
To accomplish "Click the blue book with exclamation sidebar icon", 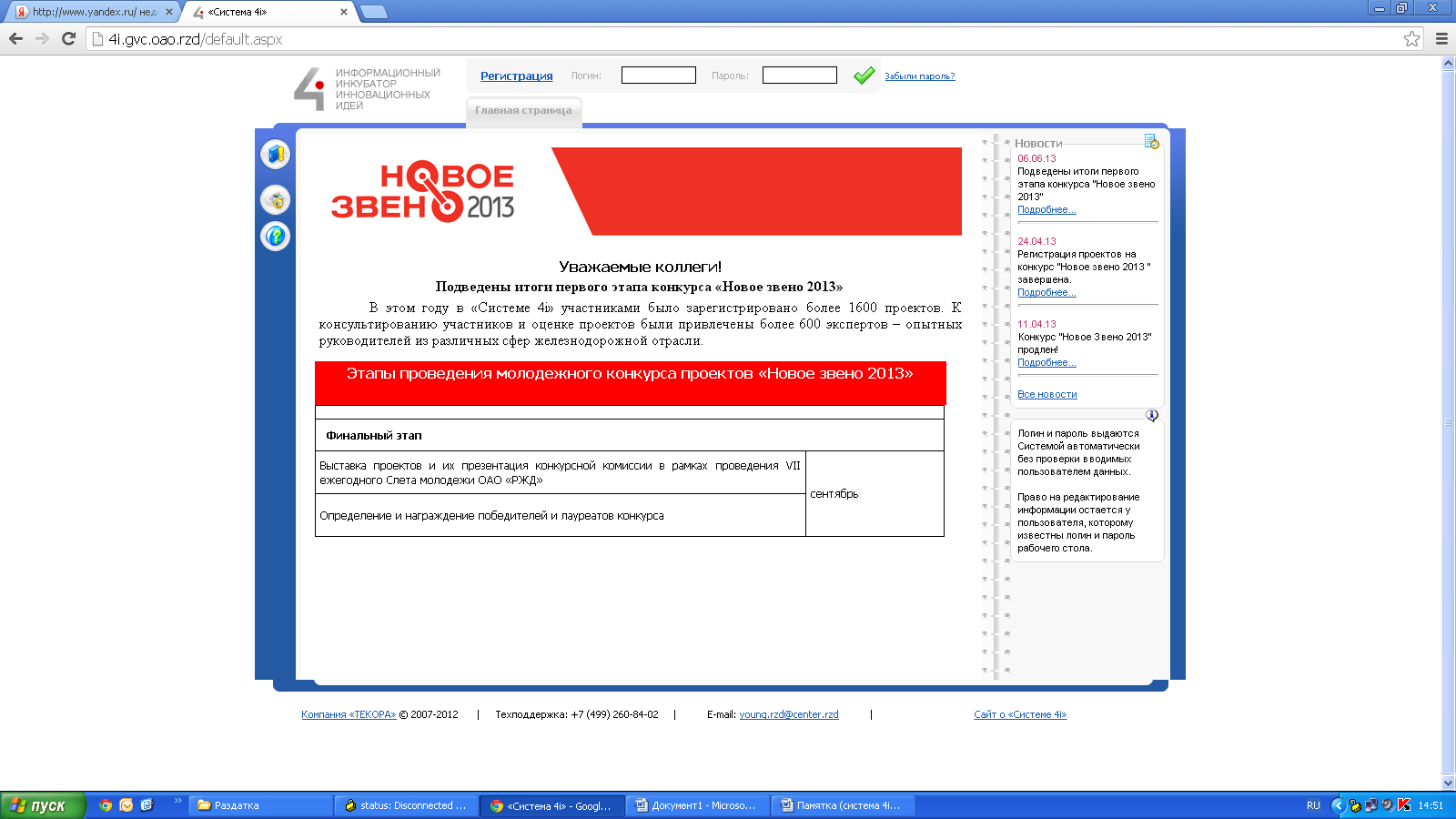I will pyautogui.click(x=275, y=154).
